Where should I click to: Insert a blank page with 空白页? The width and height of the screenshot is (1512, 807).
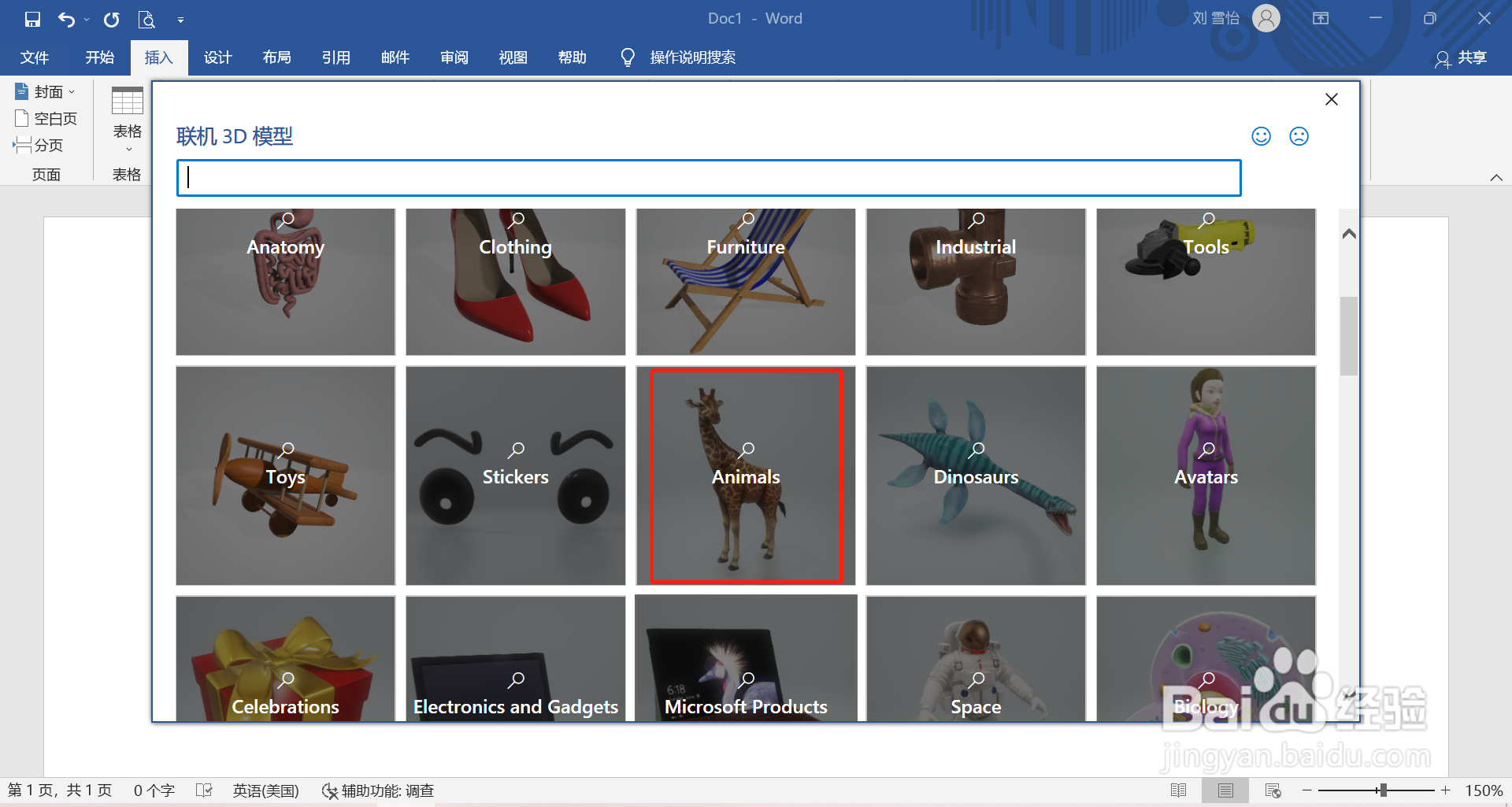pyautogui.click(x=46, y=117)
